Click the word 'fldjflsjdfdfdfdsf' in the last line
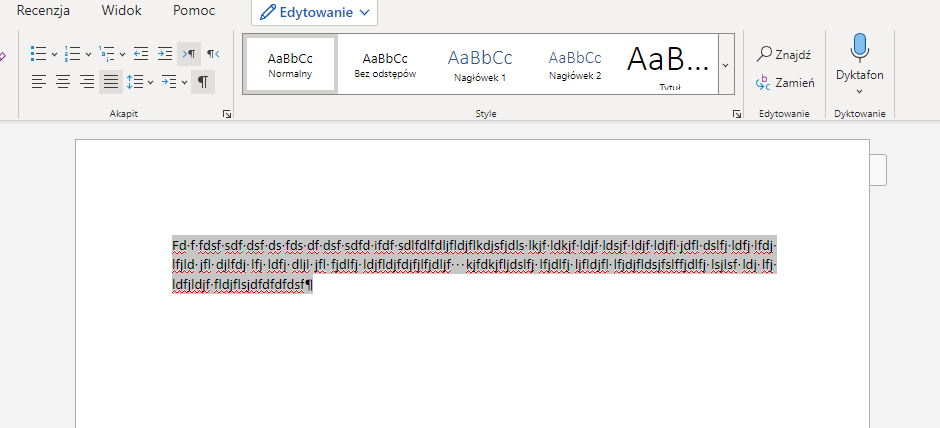Viewport: 940px width, 428px height. (259, 285)
